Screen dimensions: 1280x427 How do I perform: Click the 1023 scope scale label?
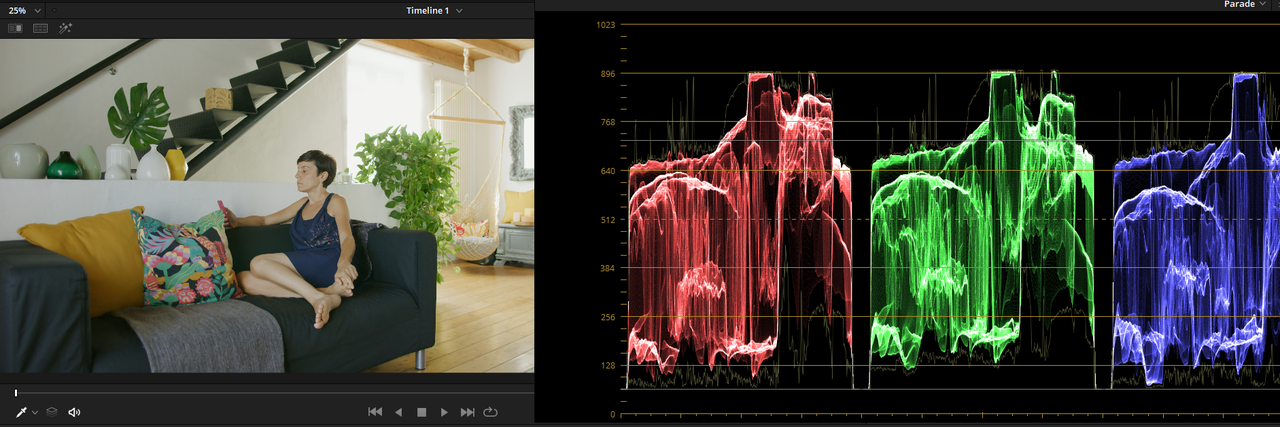pyautogui.click(x=605, y=24)
